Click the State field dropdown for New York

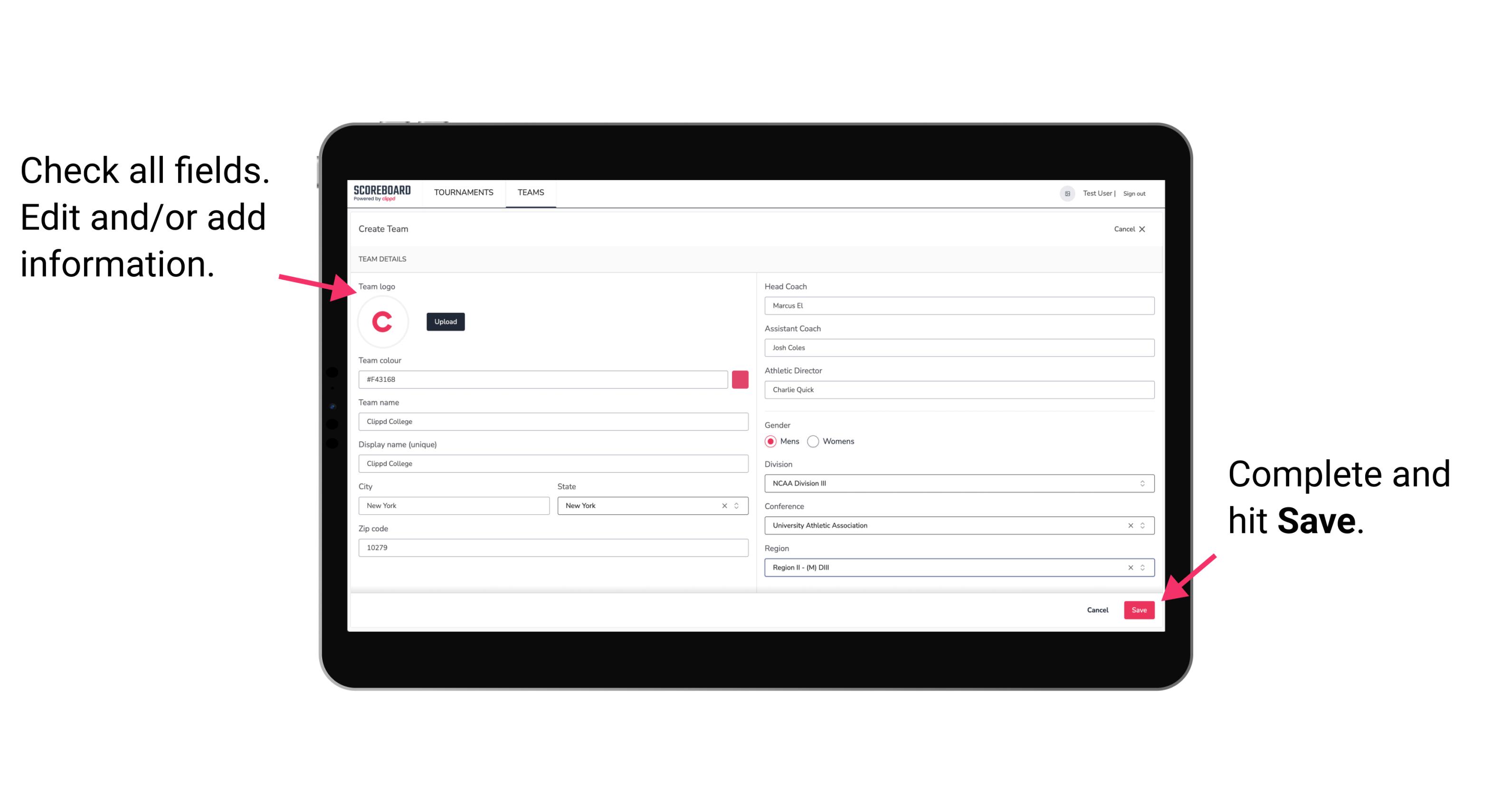click(x=738, y=505)
